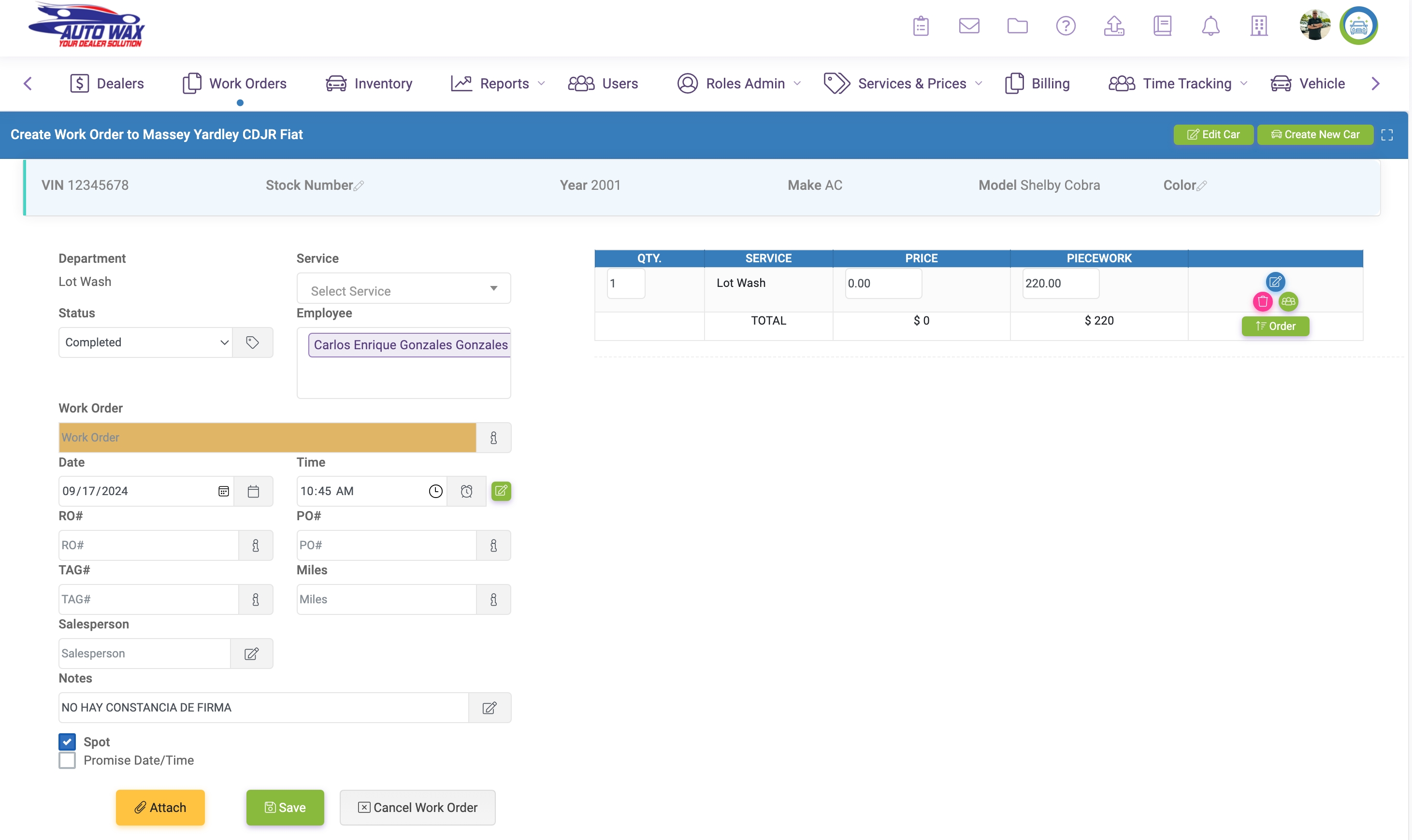1412x840 pixels.
Task: Click the Cancel Work Order button
Action: click(x=417, y=807)
